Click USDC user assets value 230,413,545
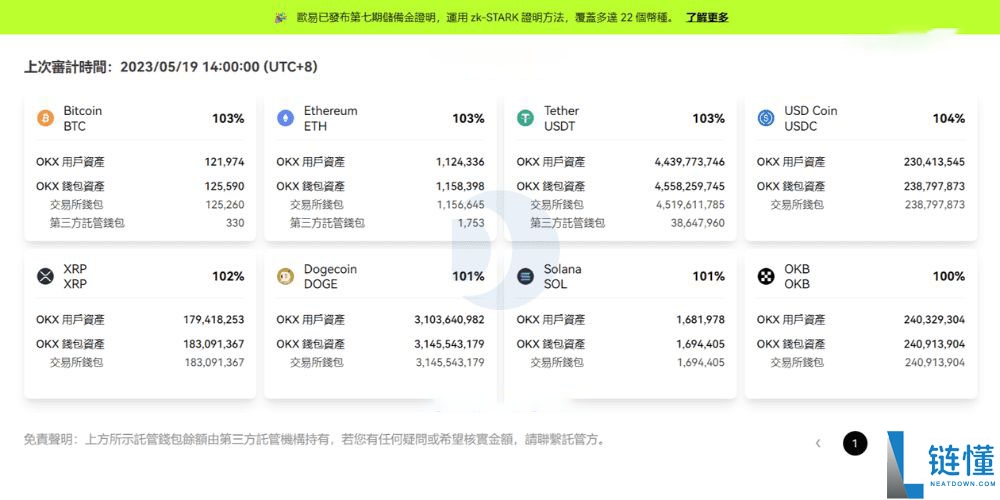This screenshot has width=1000, height=500. coord(934,162)
